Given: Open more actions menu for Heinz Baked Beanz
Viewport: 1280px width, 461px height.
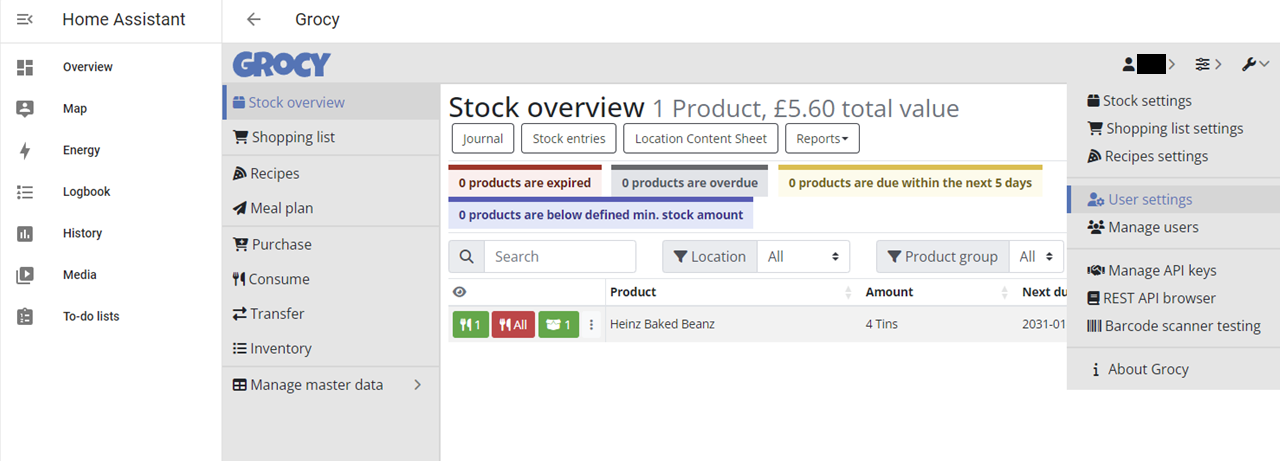Looking at the screenshot, I should coord(591,325).
